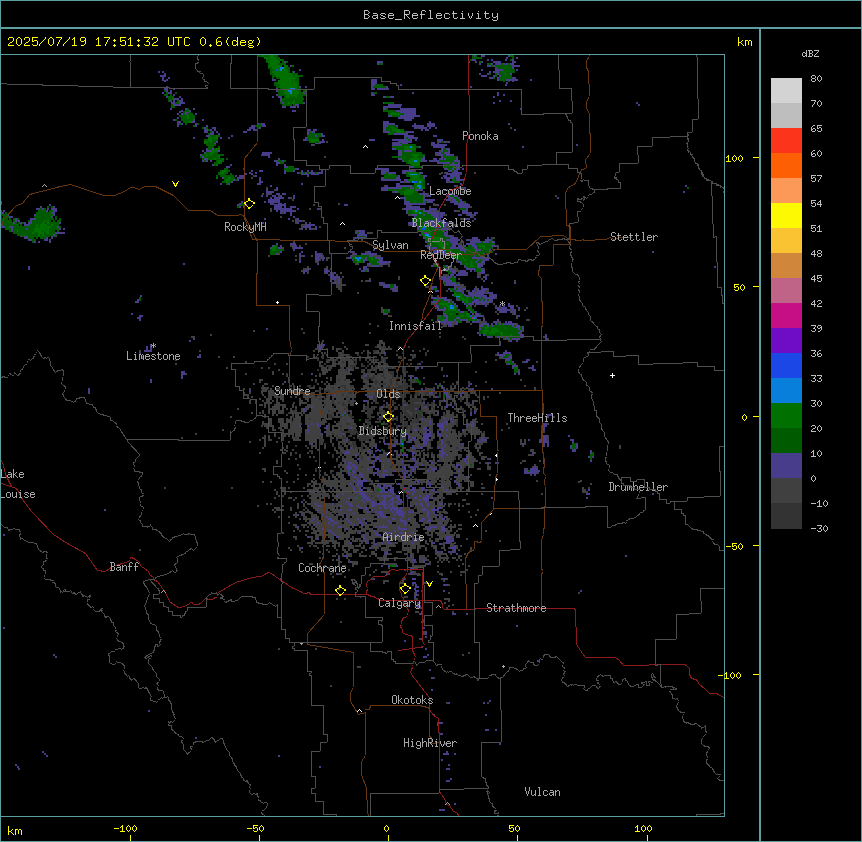Screen dimensions: 862x842
Task: Click the 100 tick label on right axis
Action: click(x=734, y=158)
